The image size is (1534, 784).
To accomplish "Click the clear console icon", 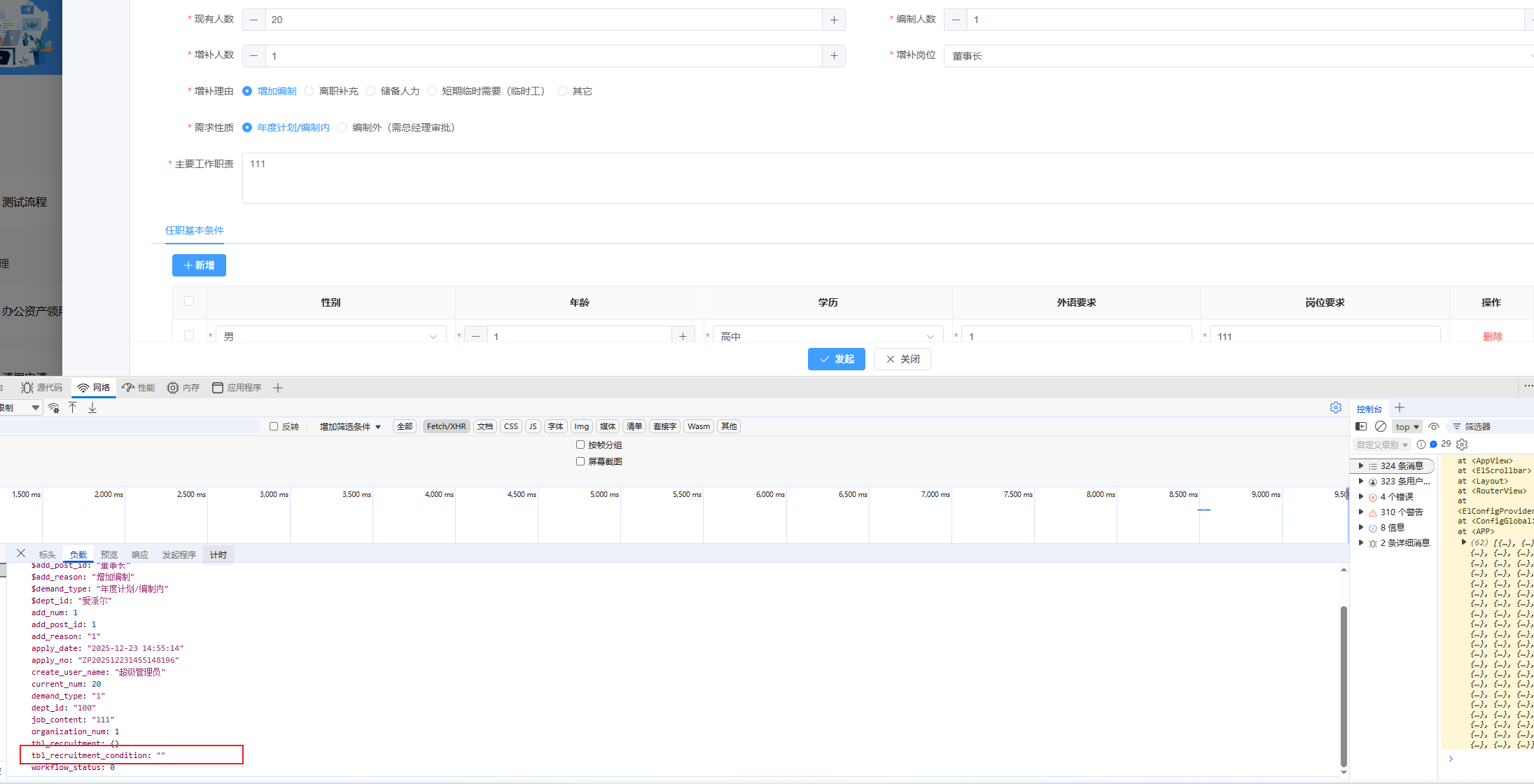I will pyautogui.click(x=1380, y=426).
